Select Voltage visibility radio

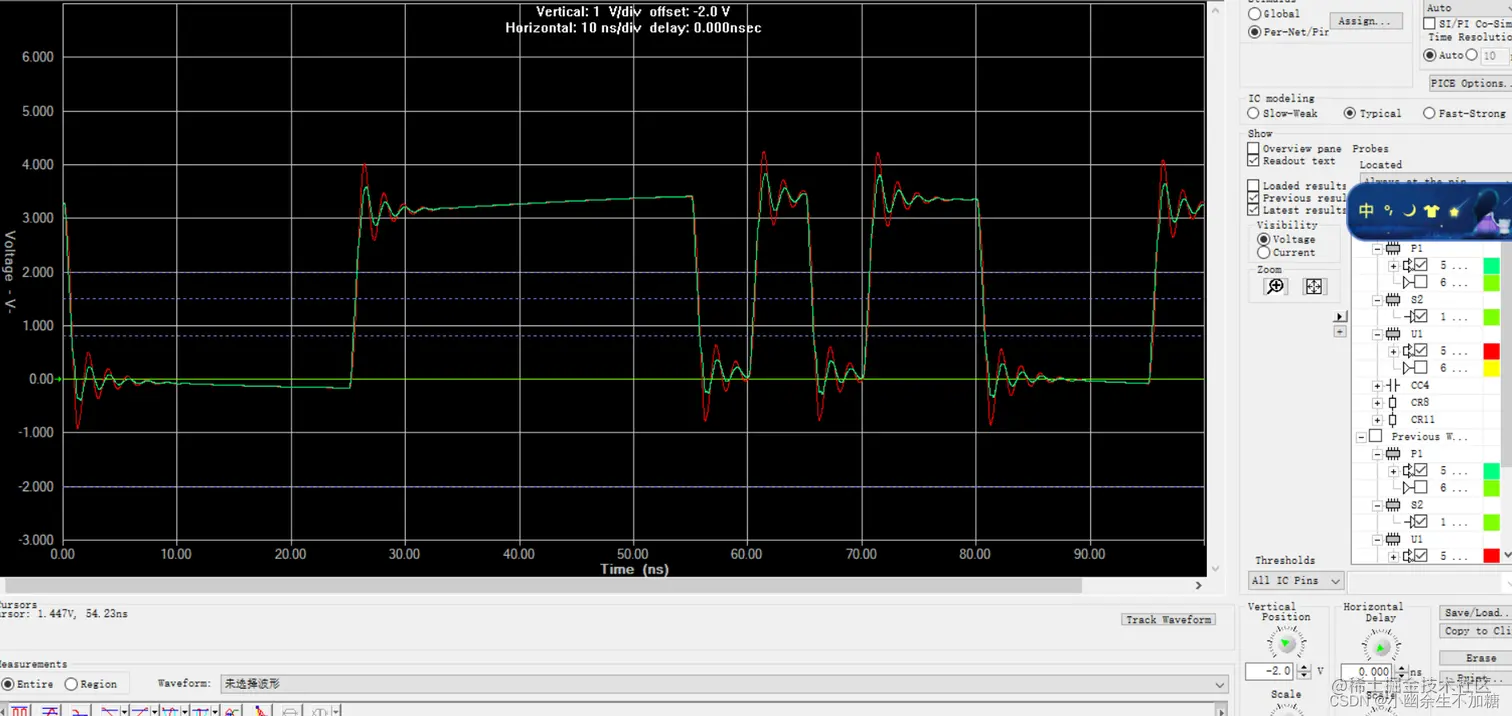click(x=1263, y=240)
